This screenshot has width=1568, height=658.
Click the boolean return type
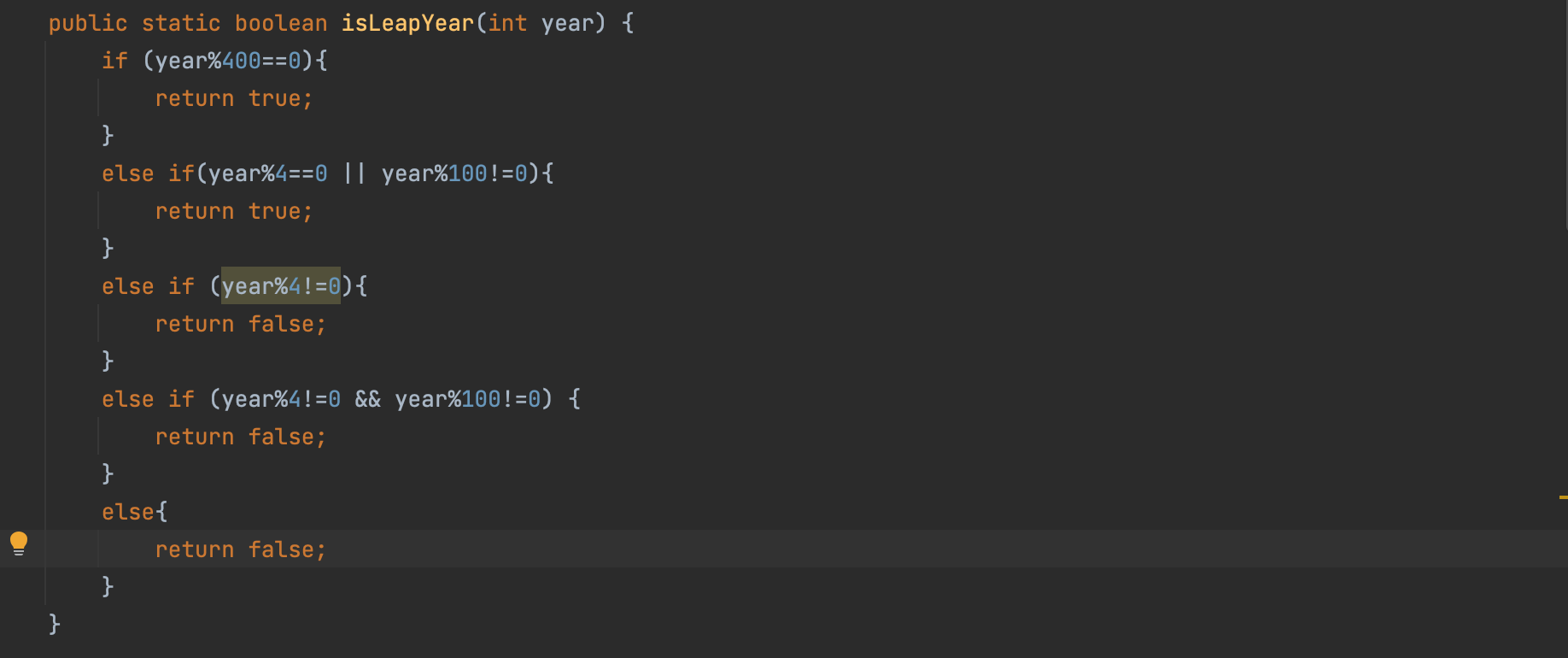tap(281, 23)
